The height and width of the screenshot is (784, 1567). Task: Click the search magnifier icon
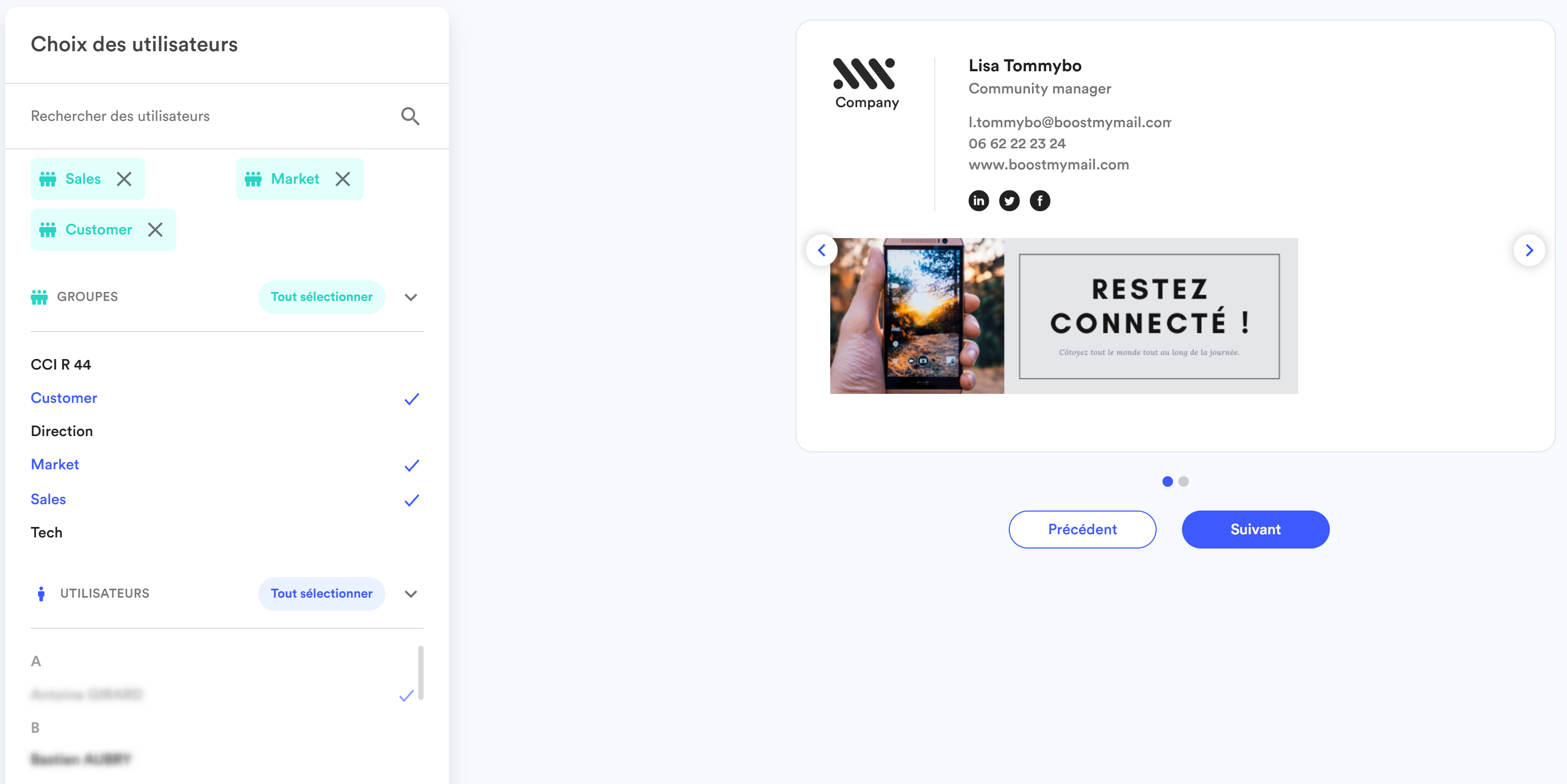coord(410,116)
